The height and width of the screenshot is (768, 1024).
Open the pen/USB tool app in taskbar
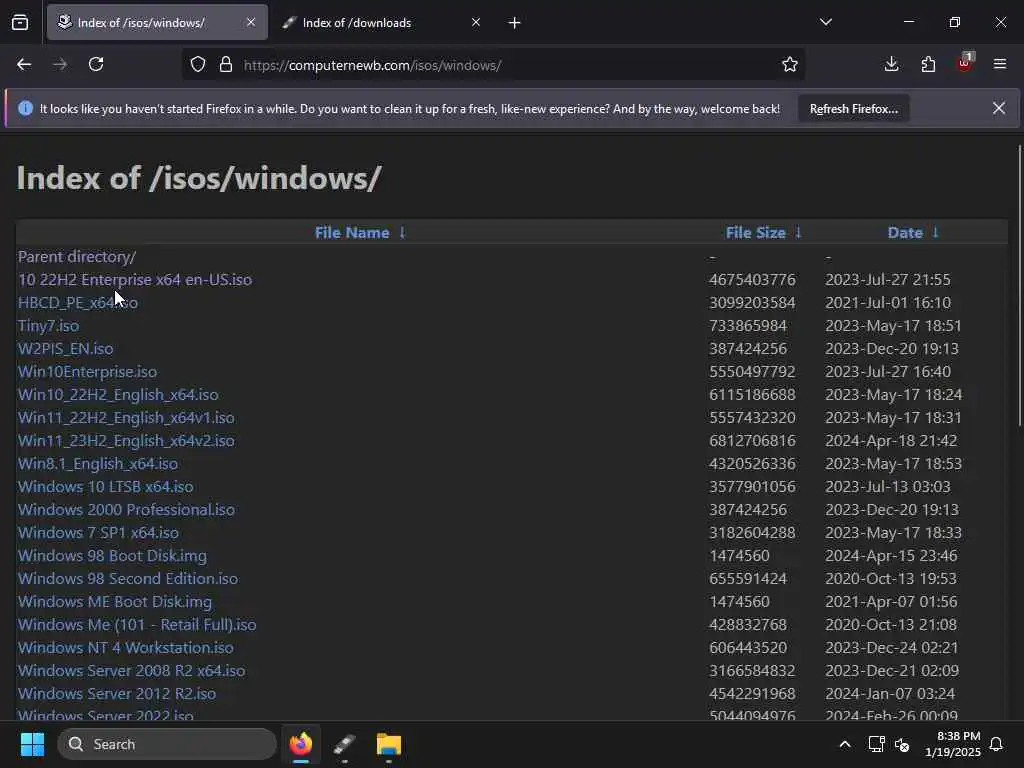click(x=344, y=744)
